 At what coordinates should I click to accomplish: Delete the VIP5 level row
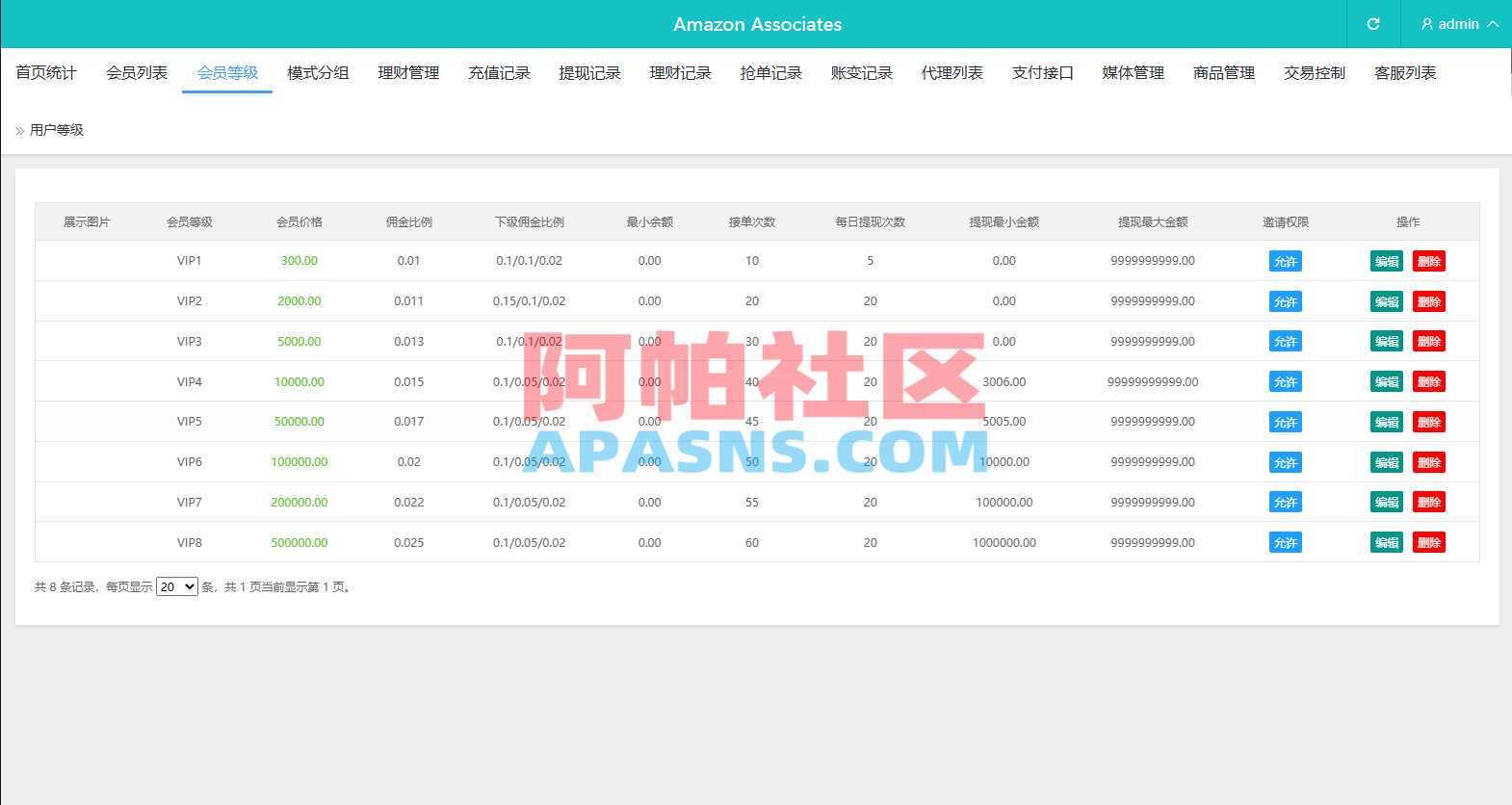1429,422
